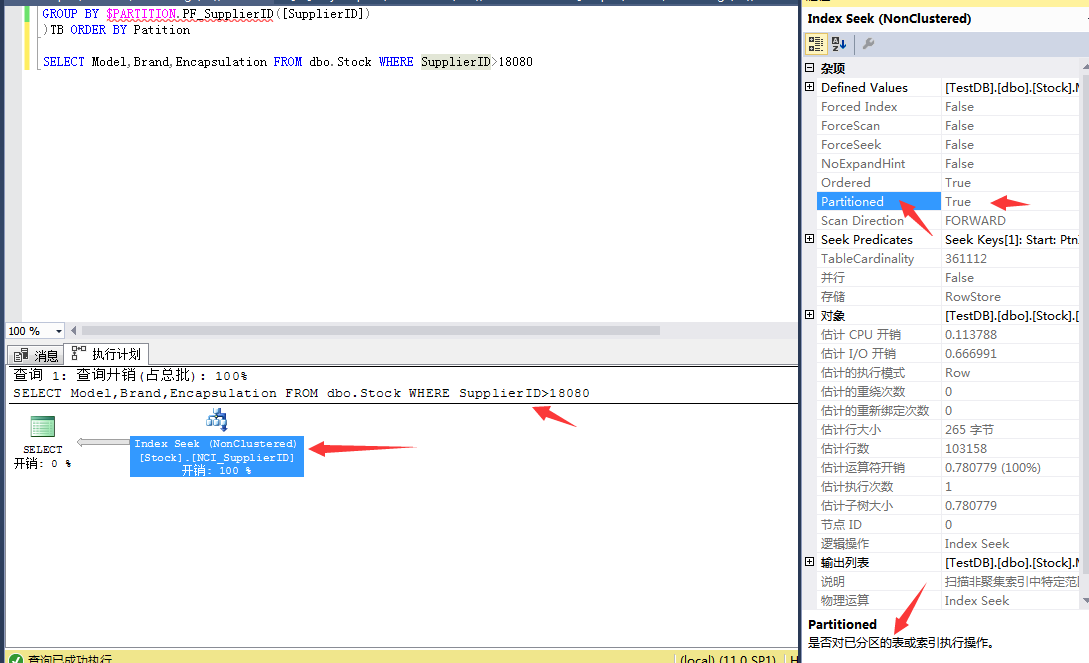Select the Partitioned property row

[852, 202]
